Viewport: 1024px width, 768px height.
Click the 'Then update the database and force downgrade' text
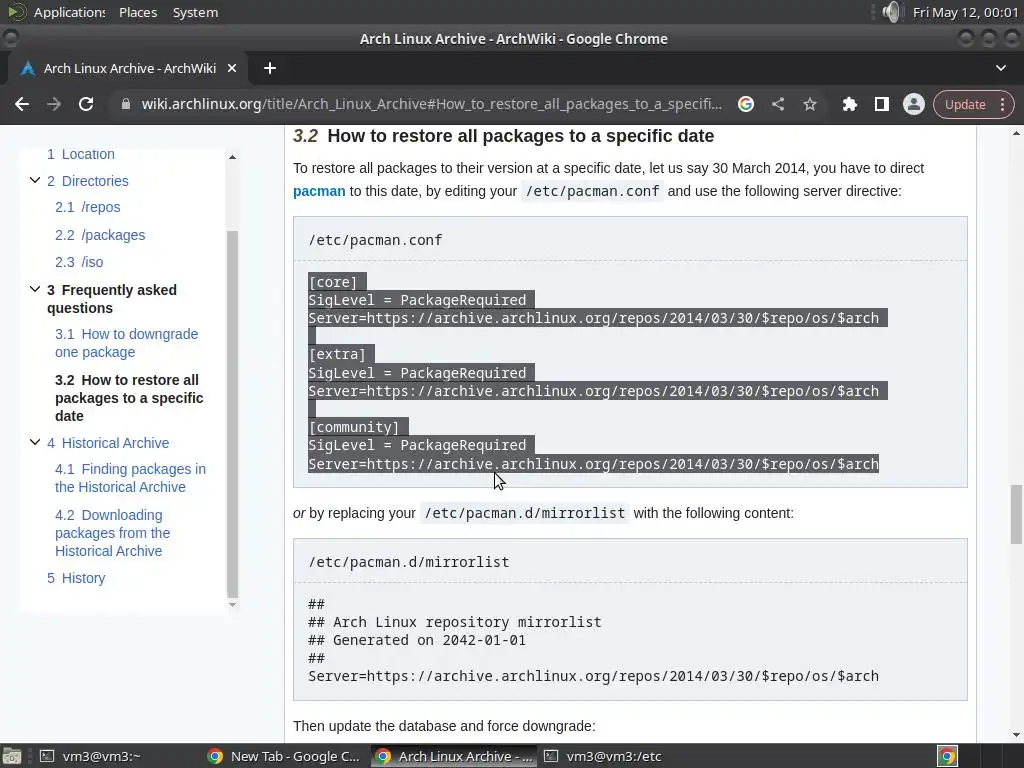444,726
